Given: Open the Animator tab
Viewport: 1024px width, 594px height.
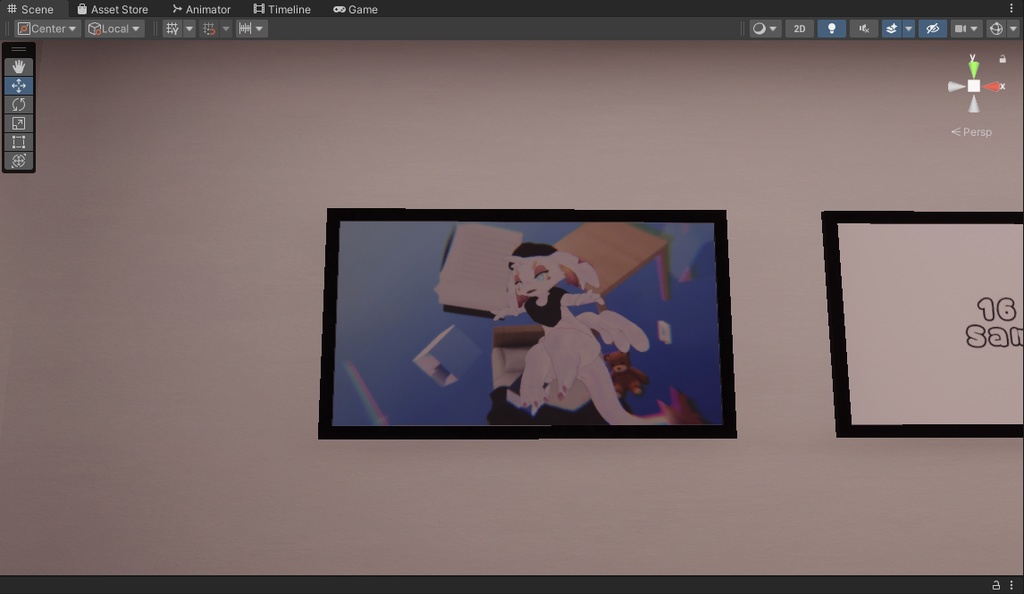Looking at the screenshot, I should click(x=201, y=9).
